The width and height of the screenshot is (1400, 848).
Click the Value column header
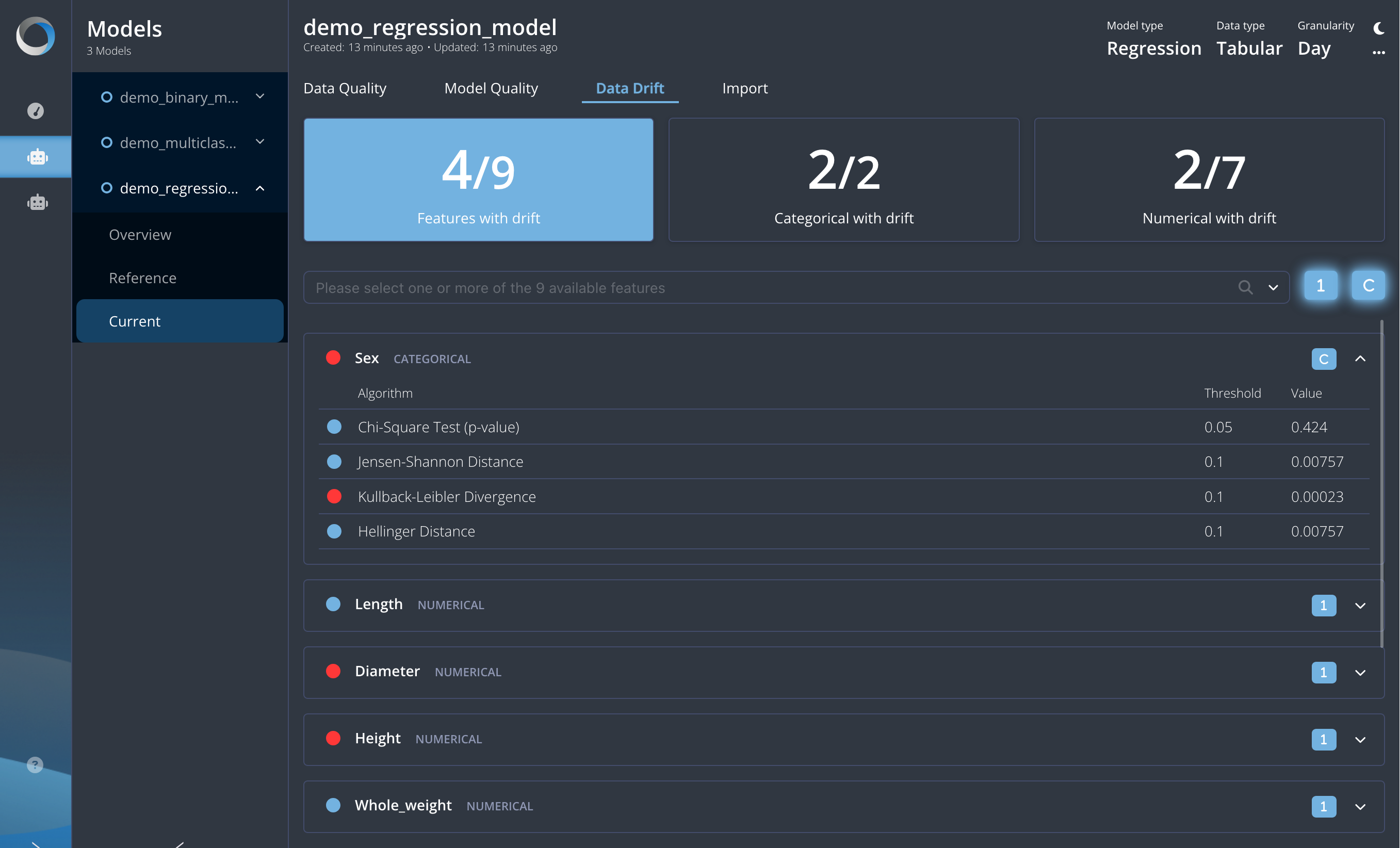click(x=1306, y=393)
